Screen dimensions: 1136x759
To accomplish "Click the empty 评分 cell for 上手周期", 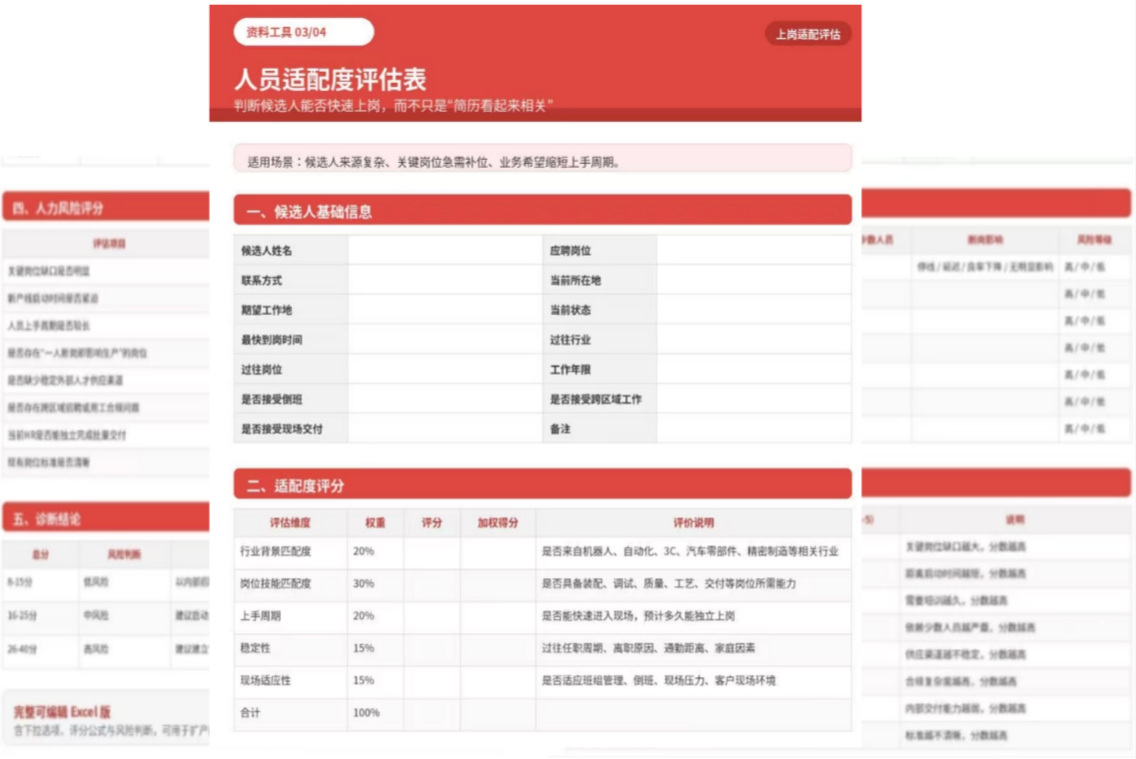I will [432, 618].
